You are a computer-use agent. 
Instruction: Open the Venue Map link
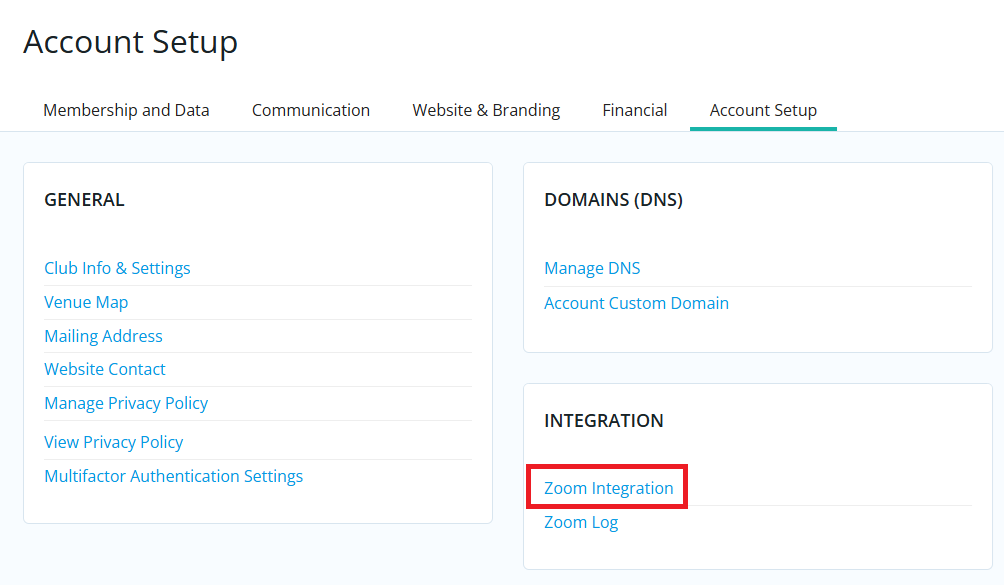point(86,302)
